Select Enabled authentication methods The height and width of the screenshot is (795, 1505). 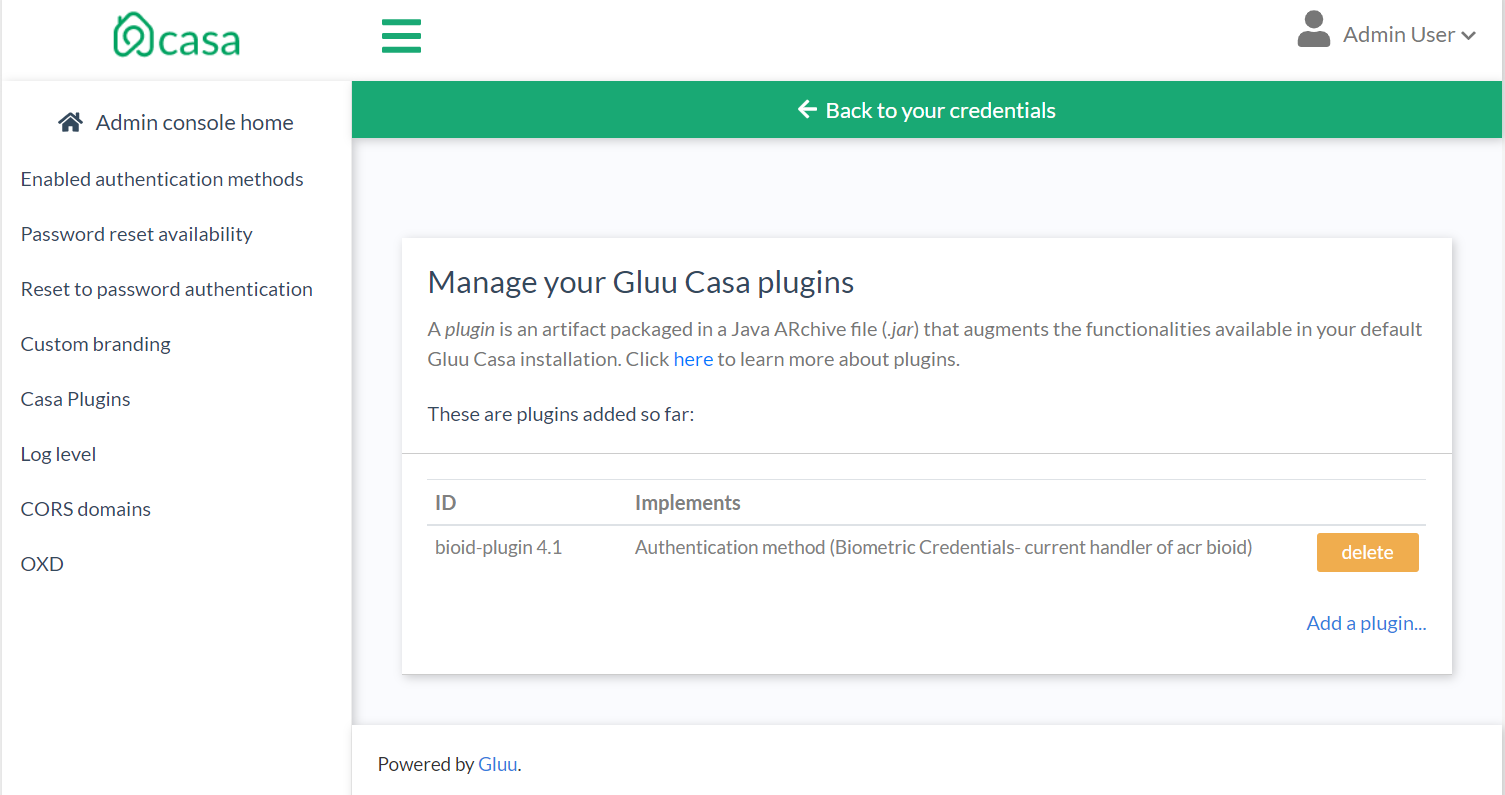161,178
